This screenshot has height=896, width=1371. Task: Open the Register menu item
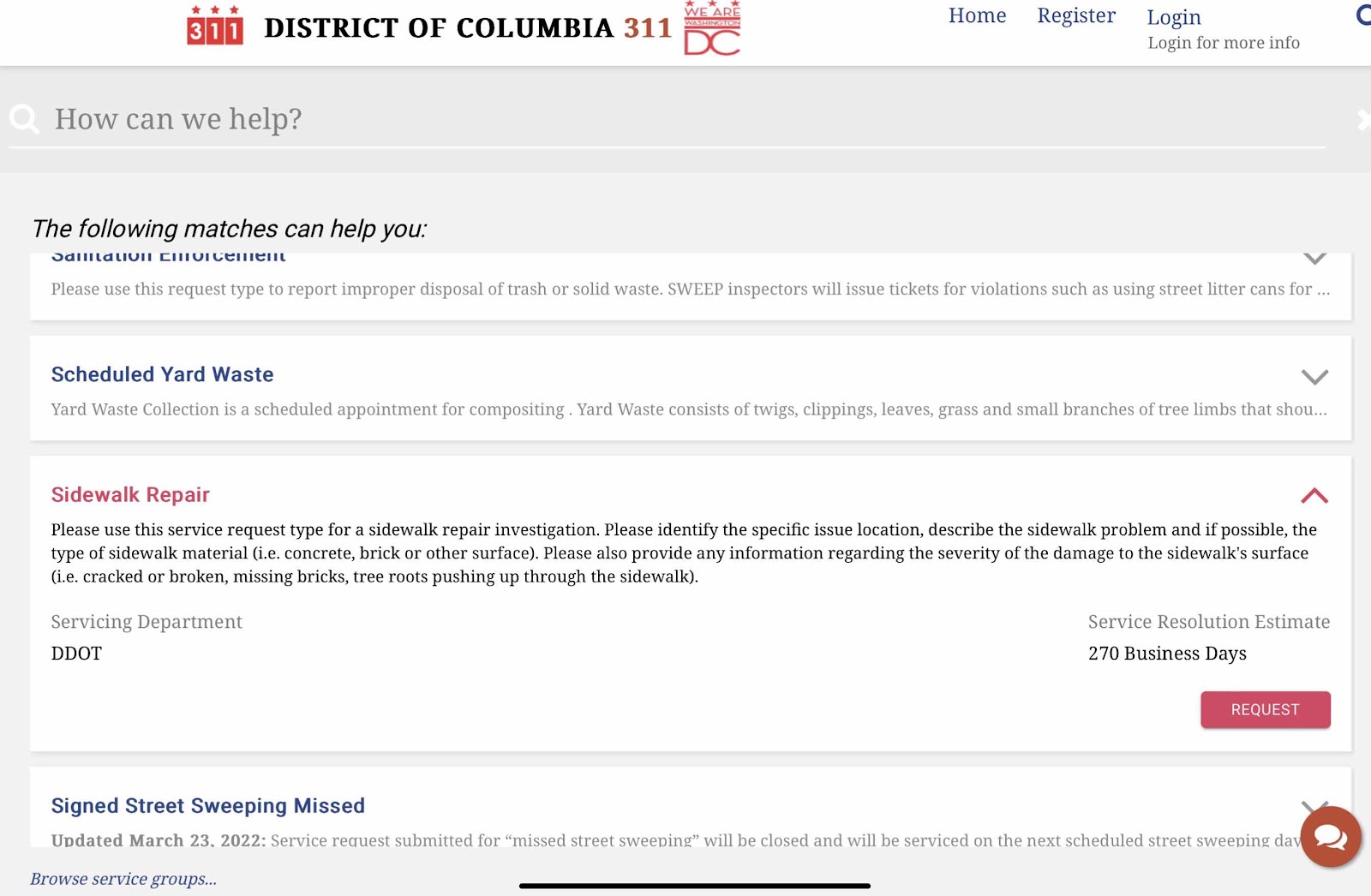point(1076,15)
